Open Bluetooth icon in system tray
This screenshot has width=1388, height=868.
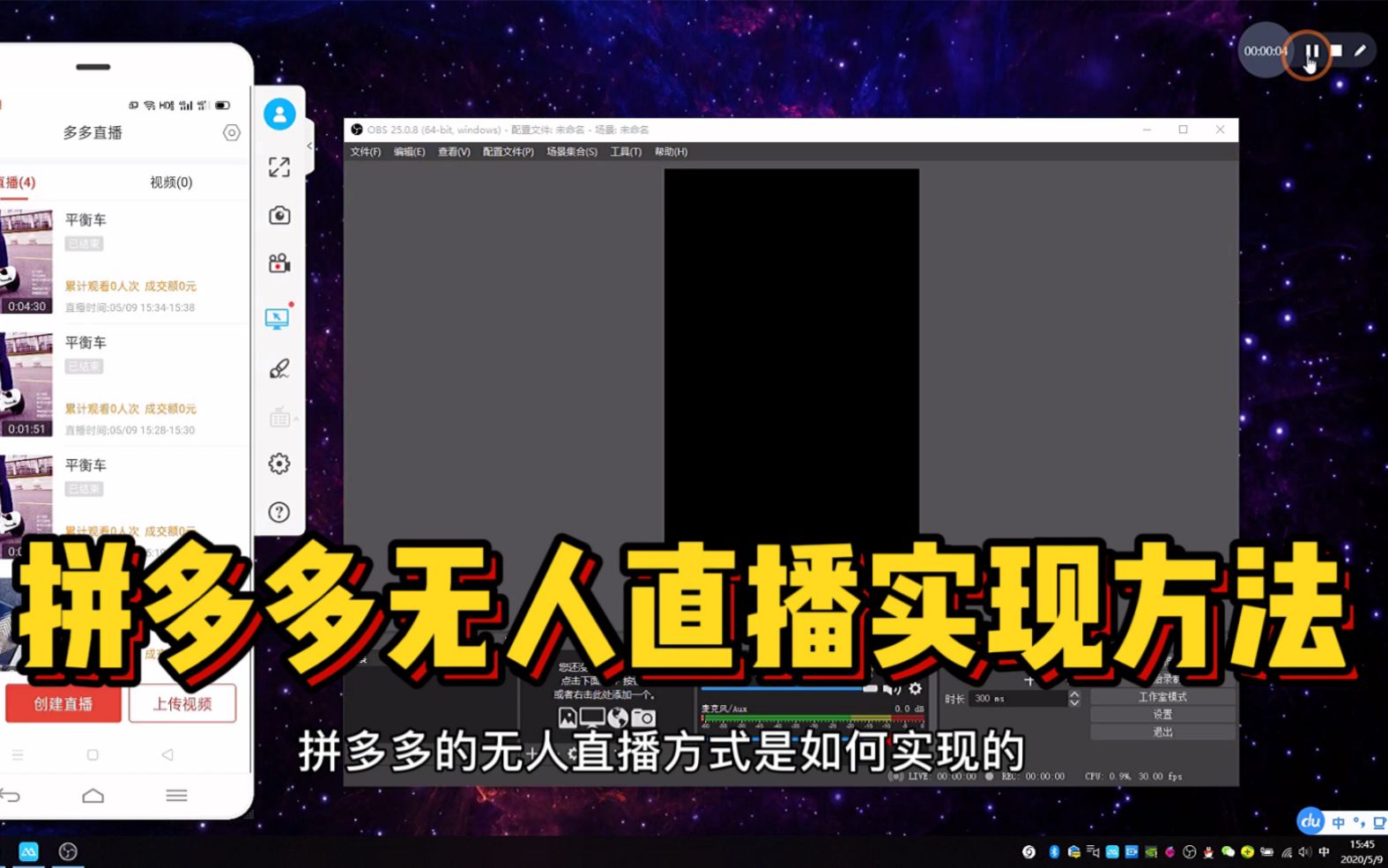(1054, 852)
